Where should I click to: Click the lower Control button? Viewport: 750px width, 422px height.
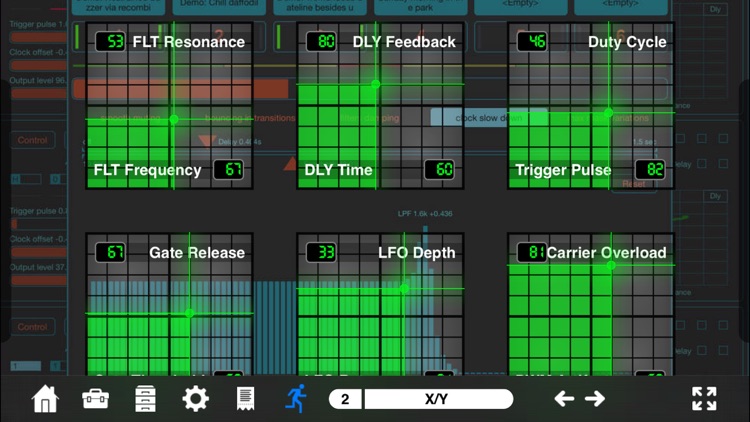(x=33, y=327)
